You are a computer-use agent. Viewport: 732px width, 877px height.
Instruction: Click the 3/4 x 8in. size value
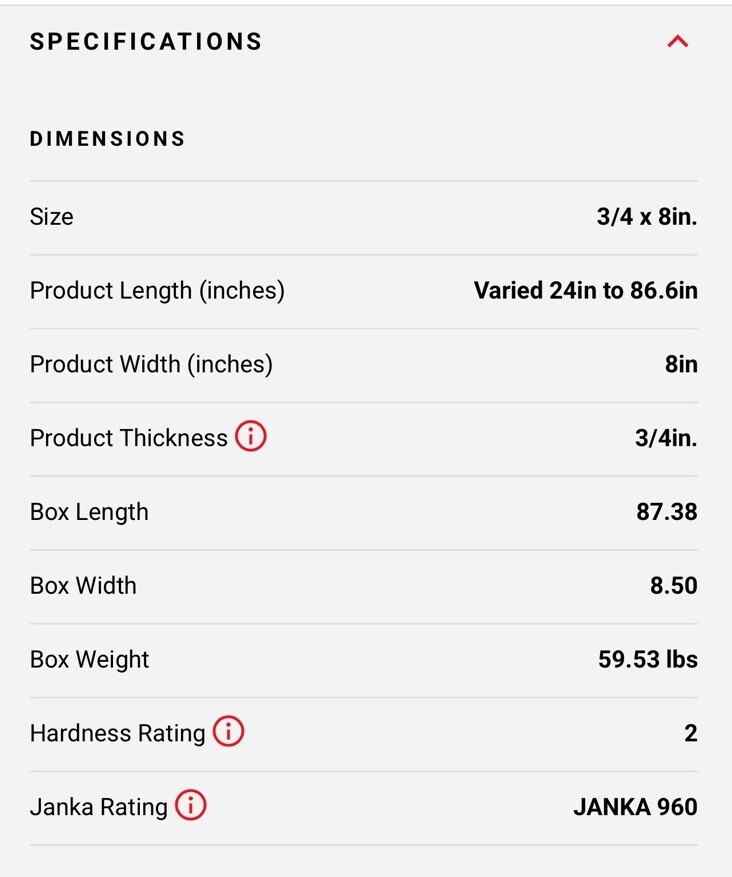(x=647, y=217)
